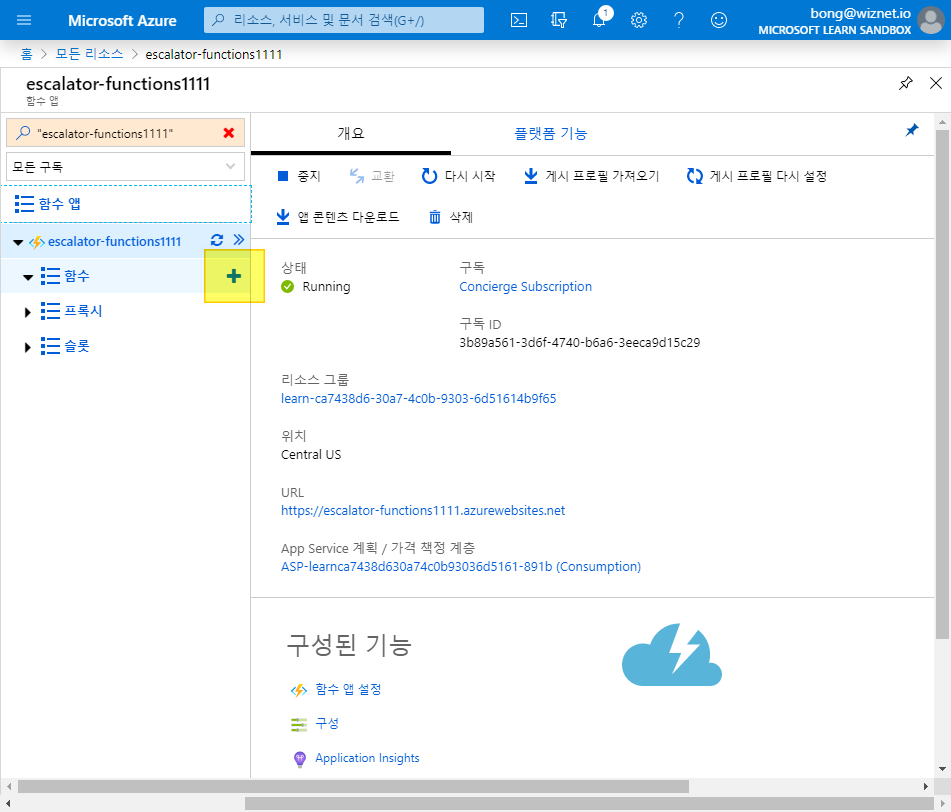Viewport: 951px width, 812px height.
Task: Click the Microsoft Azure logo text
Action: (x=122, y=21)
